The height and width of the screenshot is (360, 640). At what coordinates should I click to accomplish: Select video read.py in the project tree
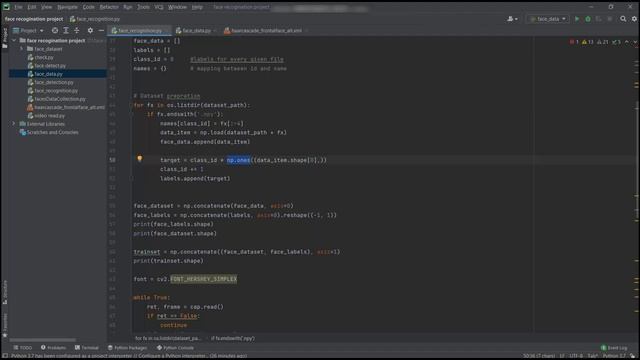(49, 116)
